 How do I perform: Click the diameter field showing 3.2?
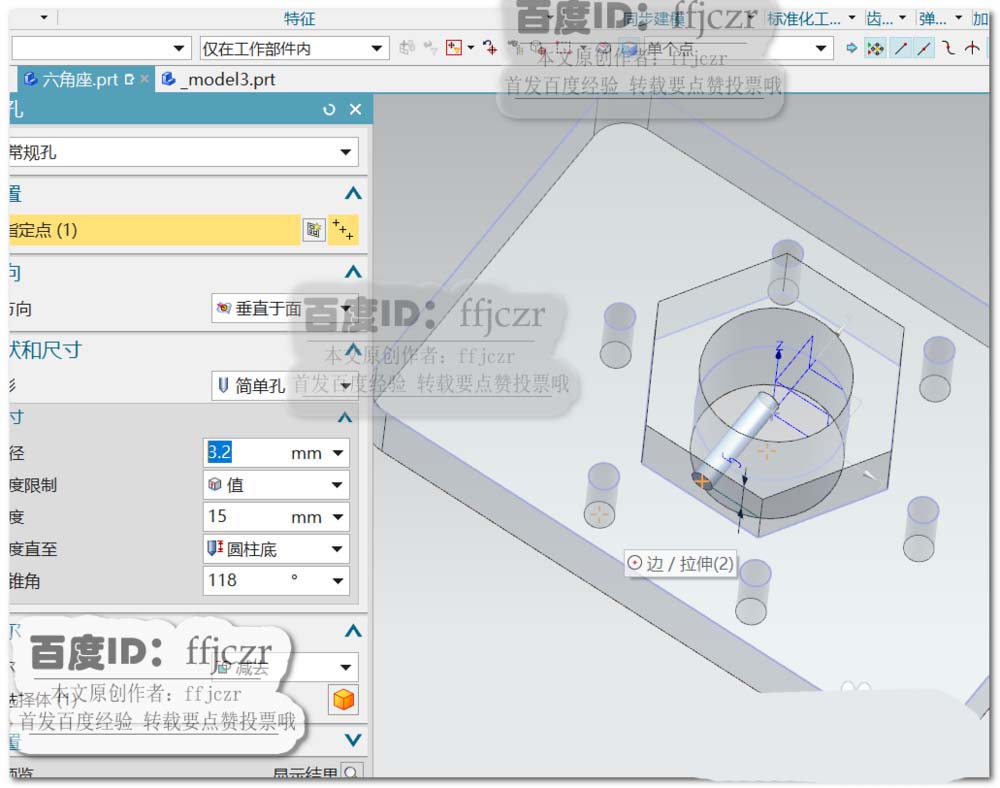click(246, 453)
